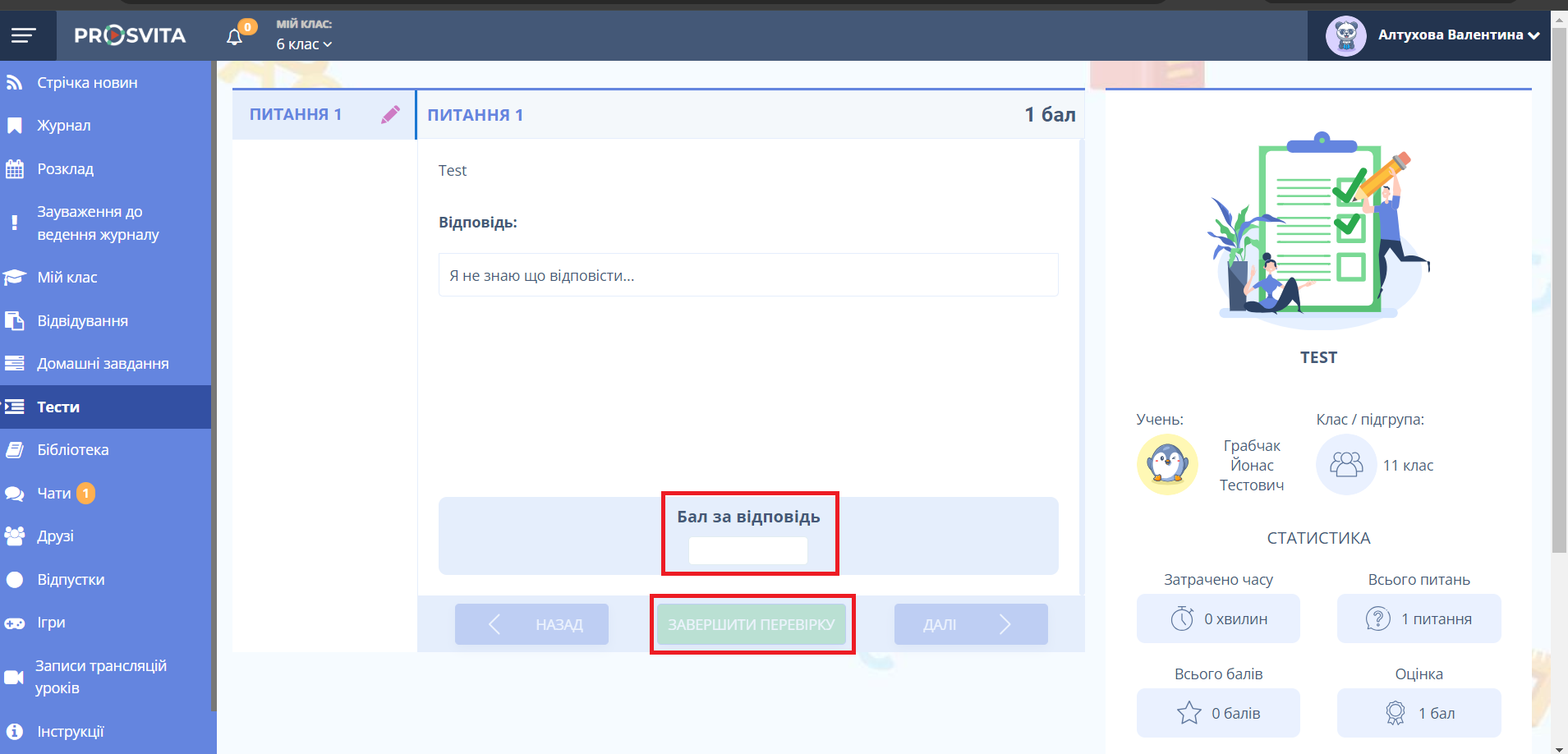The height and width of the screenshot is (754, 1568).
Task: Click the Назад back button
Action: tap(531, 625)
